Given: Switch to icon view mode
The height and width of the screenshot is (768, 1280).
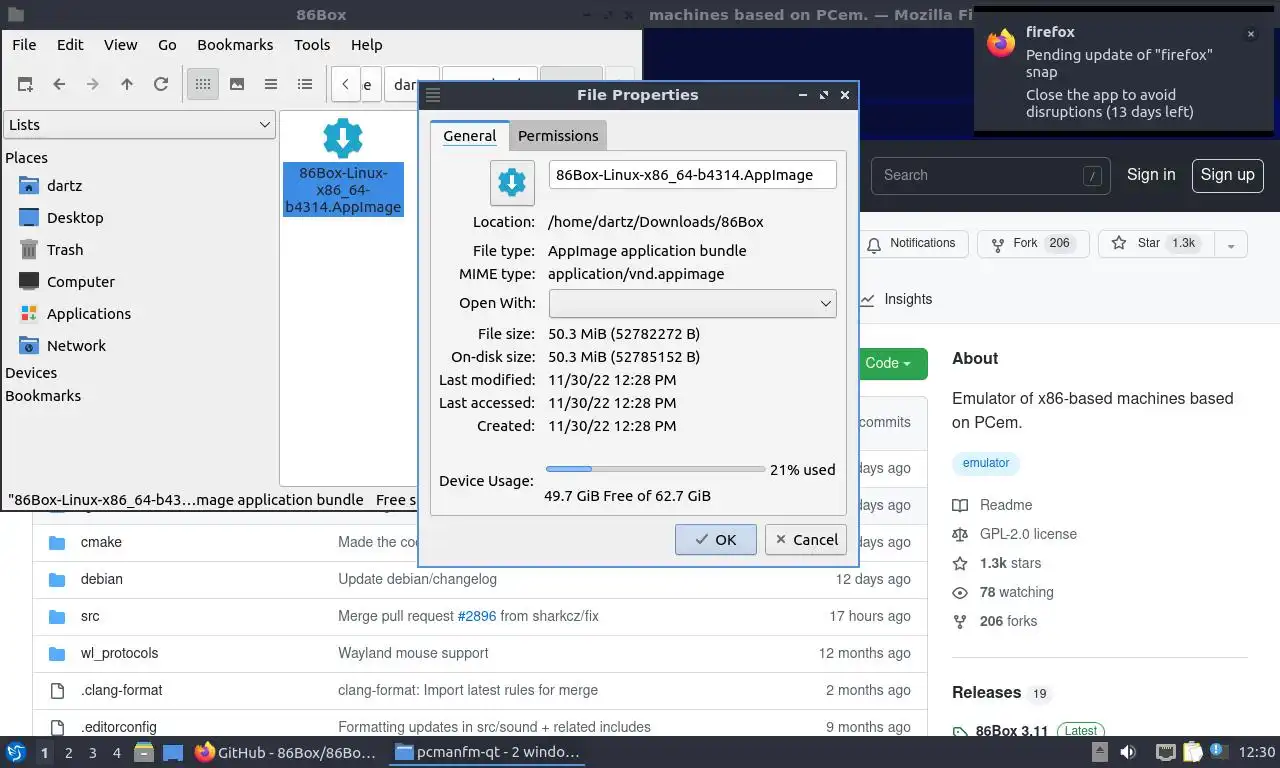Looking at the screenshot, I should tap(203, 84).
